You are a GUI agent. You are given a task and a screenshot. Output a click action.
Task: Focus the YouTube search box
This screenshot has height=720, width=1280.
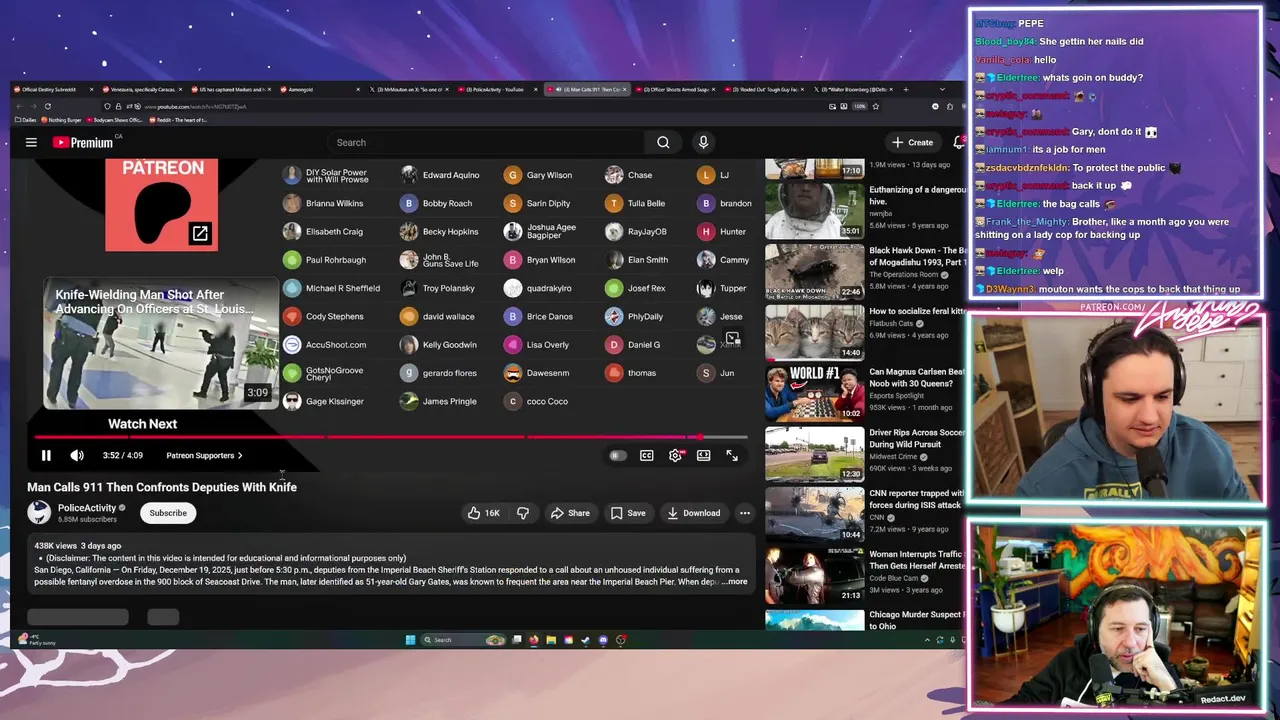(x=487, y=142)
